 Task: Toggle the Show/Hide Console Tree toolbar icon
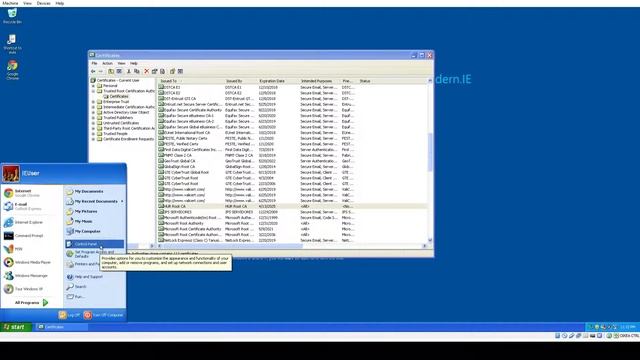coord(119,71)
